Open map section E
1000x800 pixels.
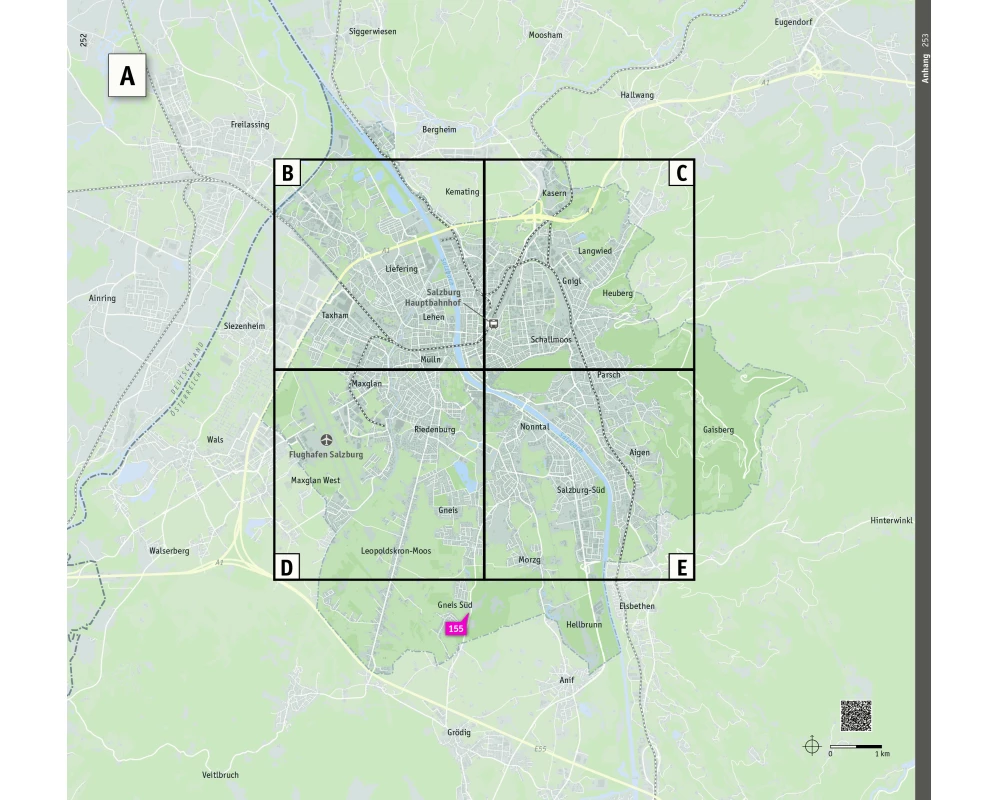coord(681,567)
